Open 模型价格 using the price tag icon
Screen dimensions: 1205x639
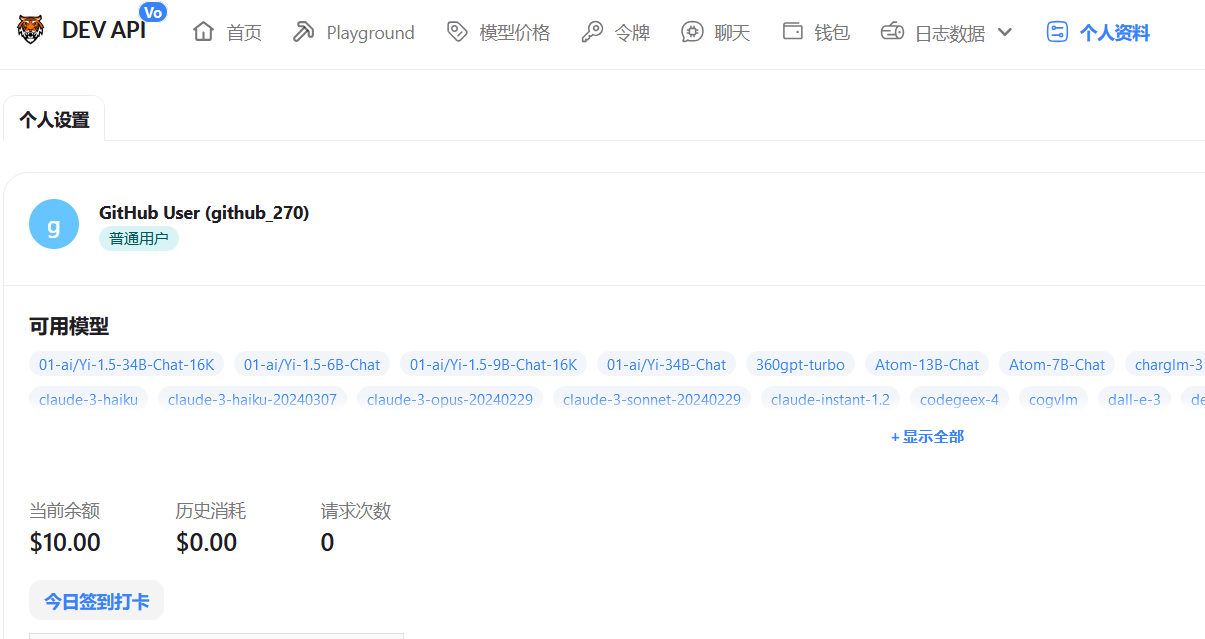coord(457,32)
